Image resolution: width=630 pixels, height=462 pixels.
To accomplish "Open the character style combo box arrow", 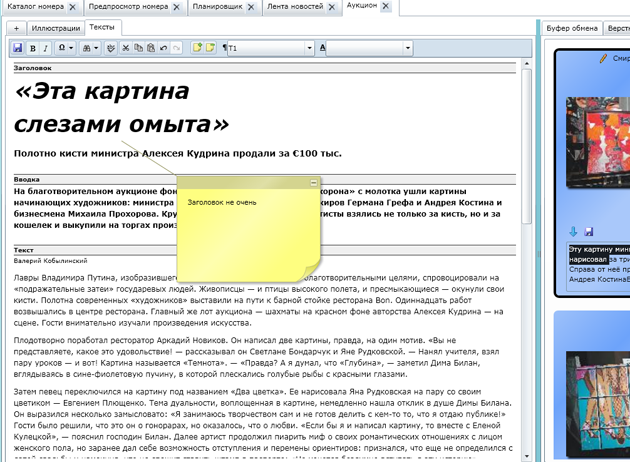I will 408,48.
